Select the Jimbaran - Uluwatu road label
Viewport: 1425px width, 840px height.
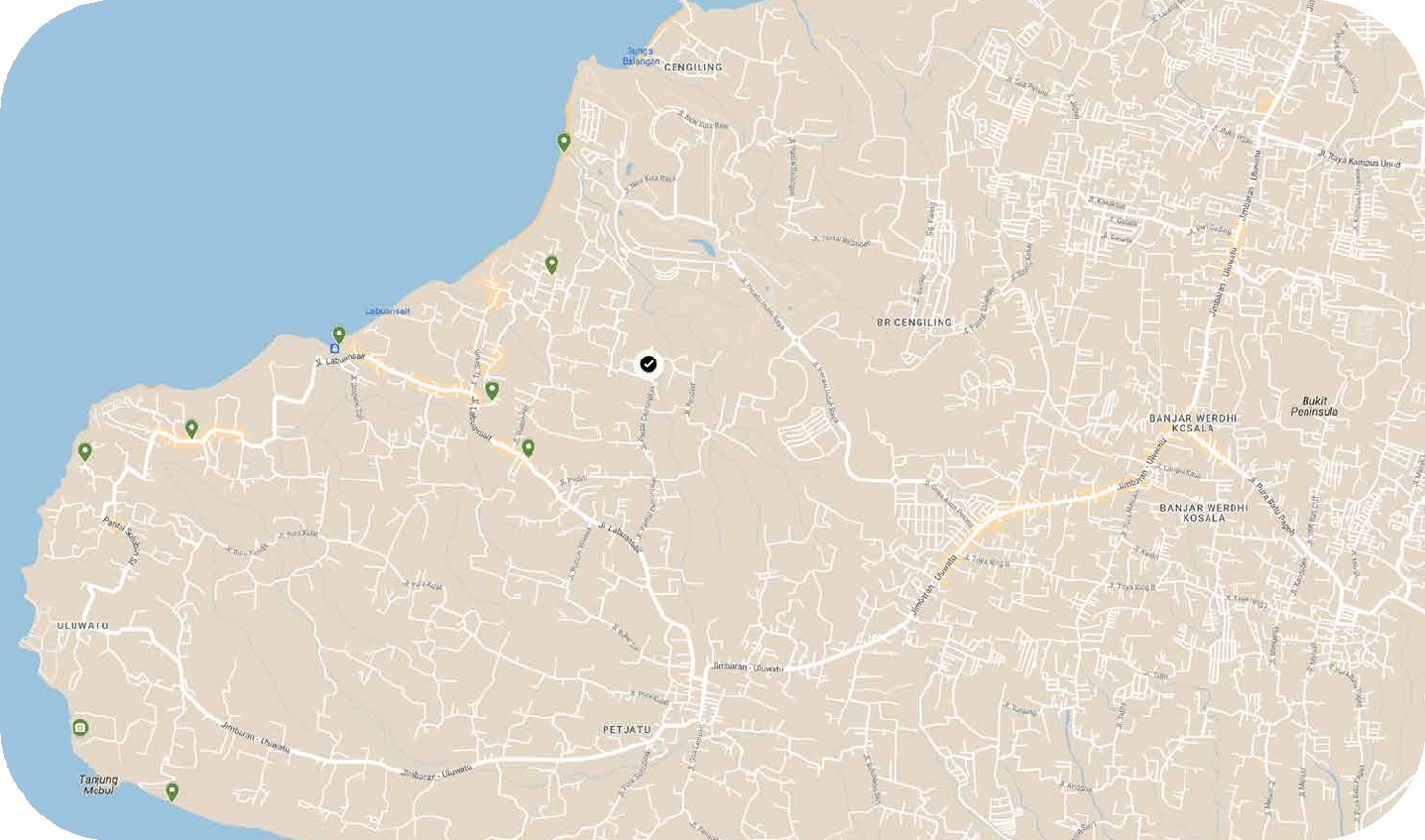[x=749, y=664]
